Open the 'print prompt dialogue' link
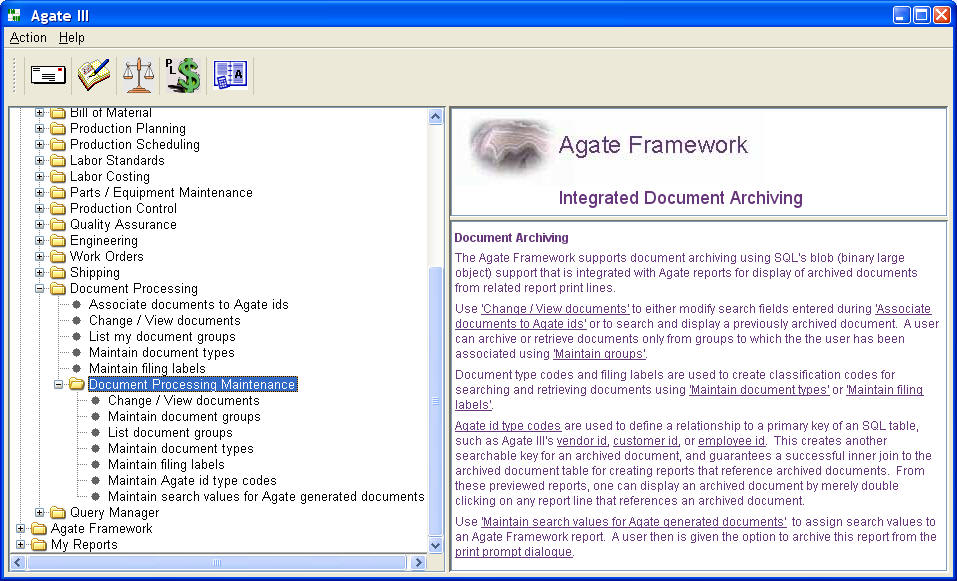Screen dimensions: 957x581 coord(513,552)
